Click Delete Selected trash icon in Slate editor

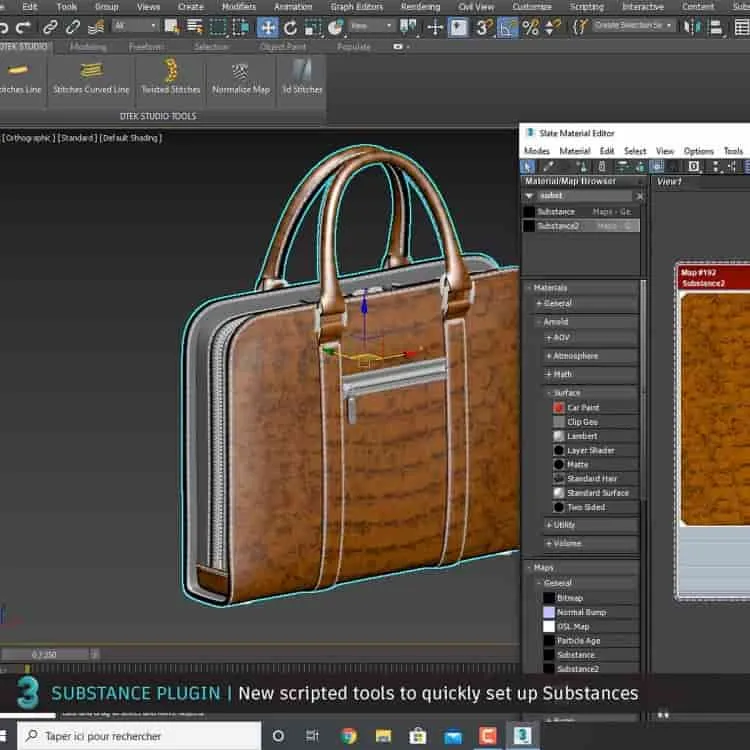coord(602,166)
